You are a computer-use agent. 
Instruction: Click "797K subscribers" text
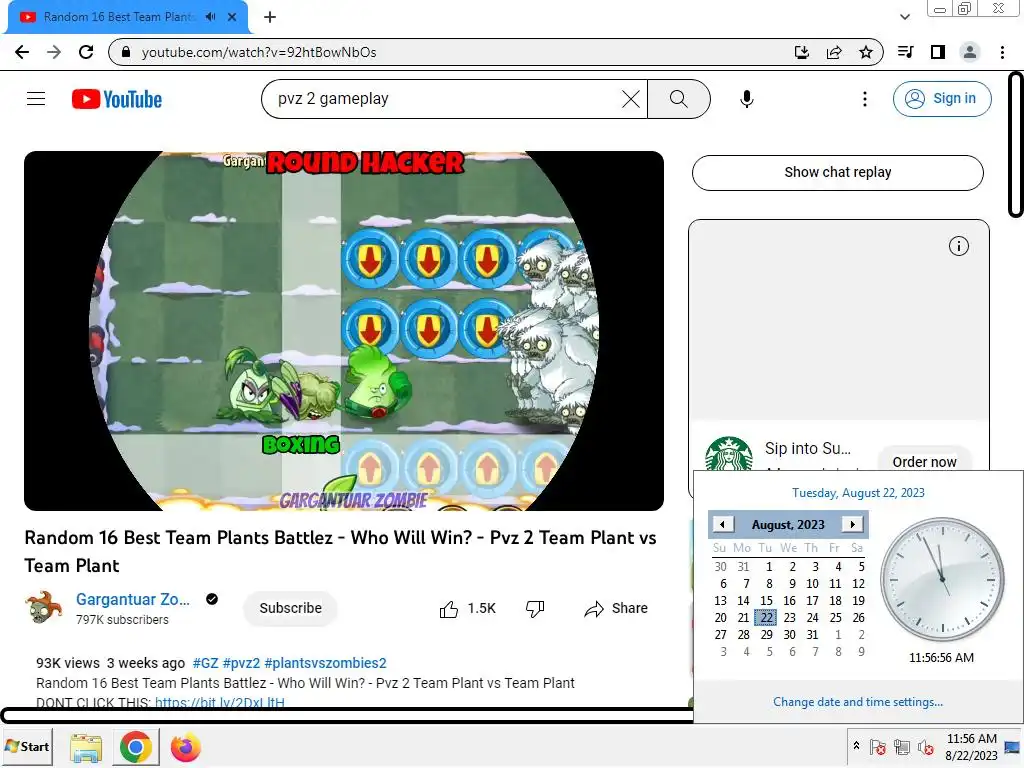tap(122, 620)
